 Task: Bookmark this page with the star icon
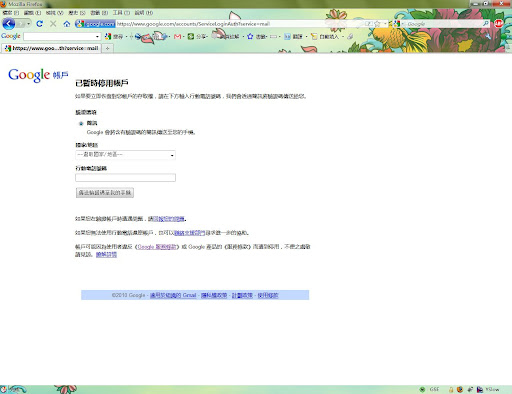[x=377, y=24]
